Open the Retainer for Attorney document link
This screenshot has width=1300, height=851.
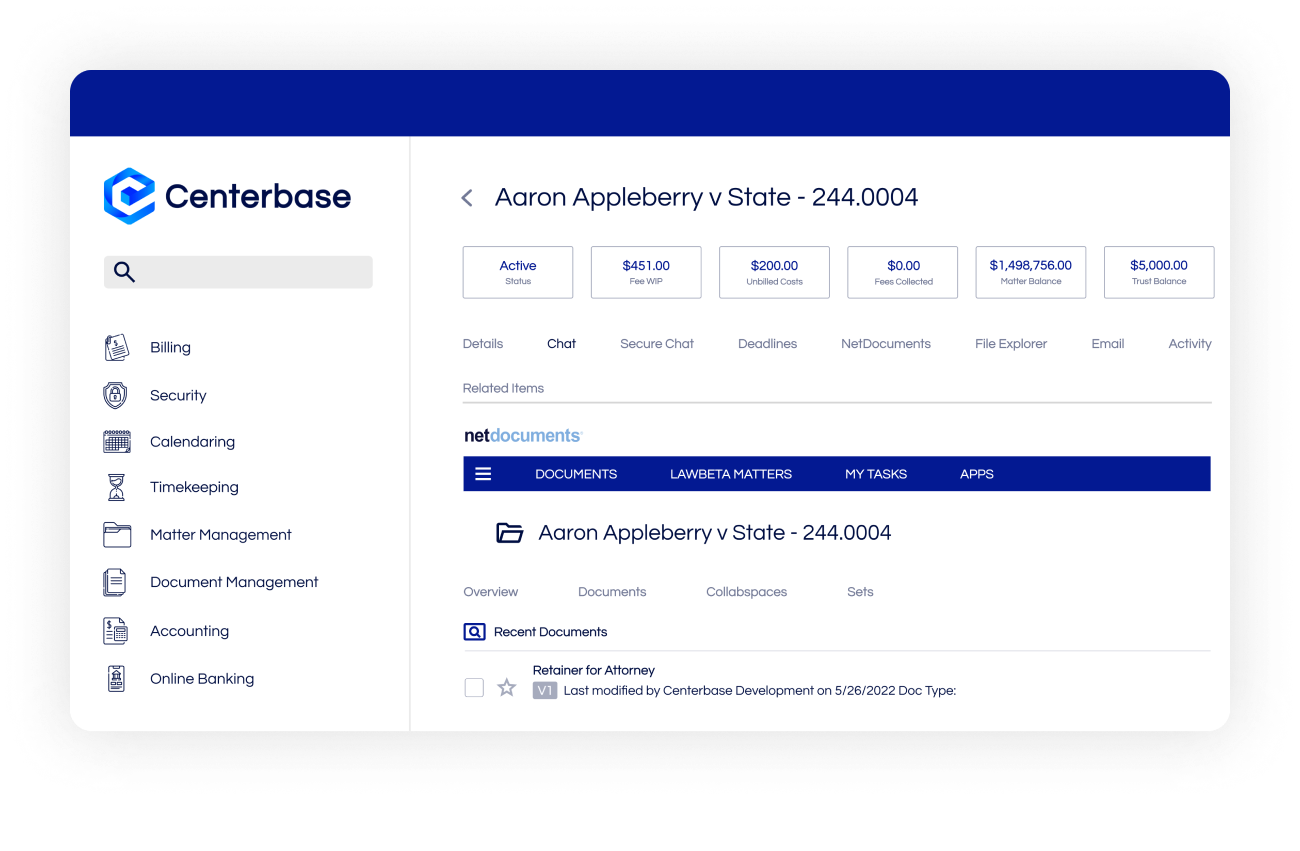[594, 670]
